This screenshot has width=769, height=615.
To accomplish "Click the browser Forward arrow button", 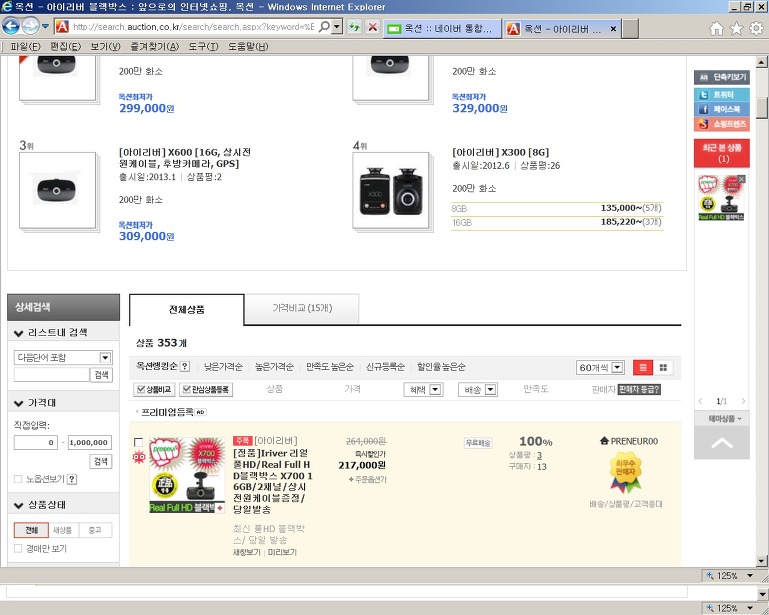I will (x=30, y=26).
